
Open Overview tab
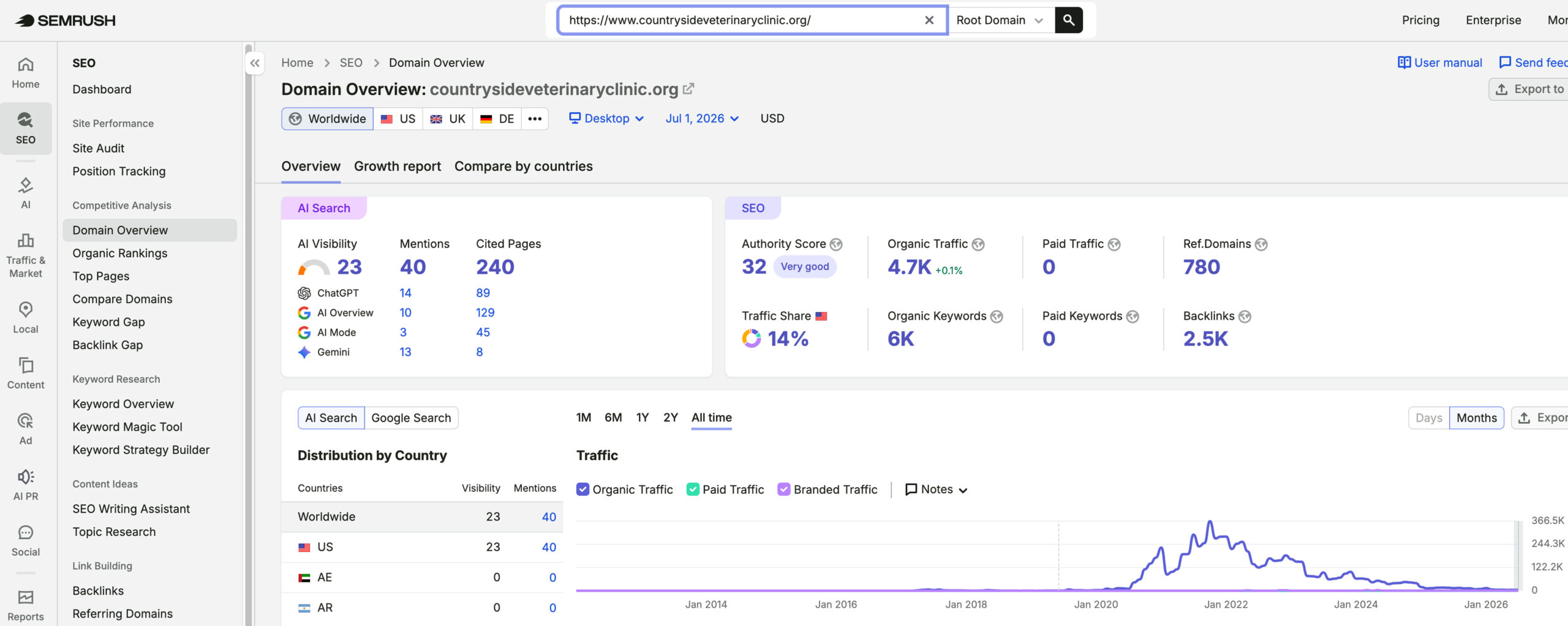(311, 167)
